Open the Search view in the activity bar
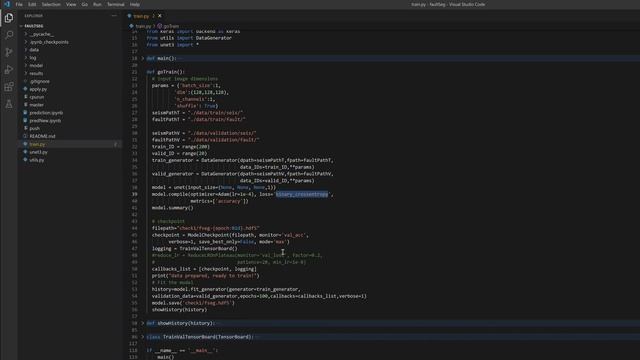 coord(9,35)
